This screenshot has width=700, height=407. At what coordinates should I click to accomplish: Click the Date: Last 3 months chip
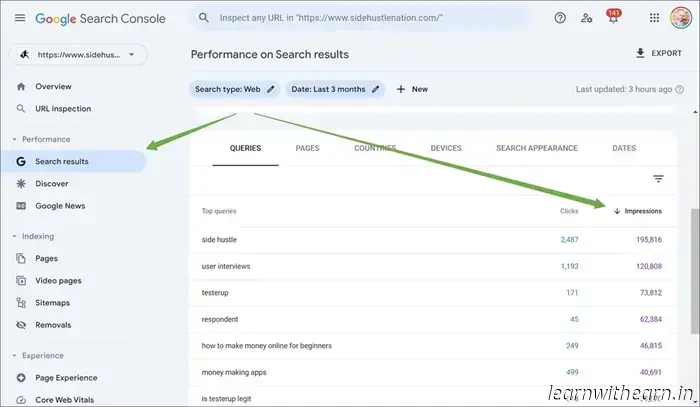click(x=335, y=89)
